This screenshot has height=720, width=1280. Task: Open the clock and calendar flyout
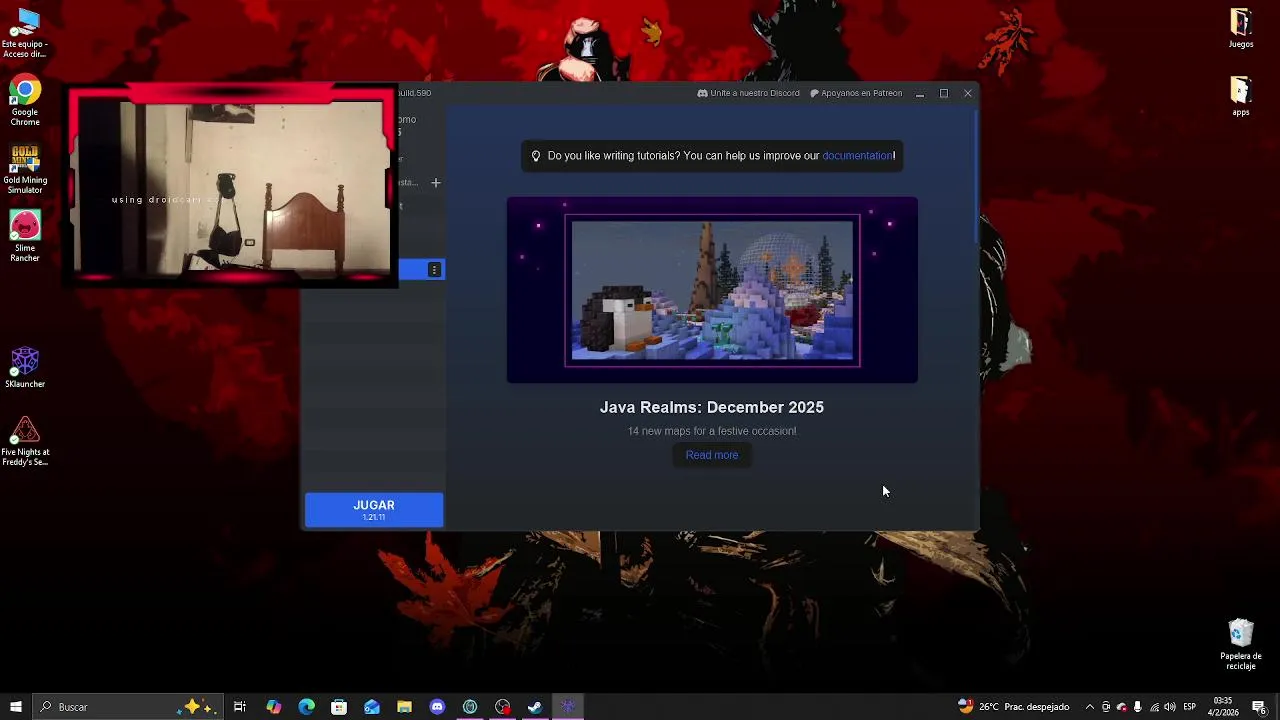tap(1223, 707)
